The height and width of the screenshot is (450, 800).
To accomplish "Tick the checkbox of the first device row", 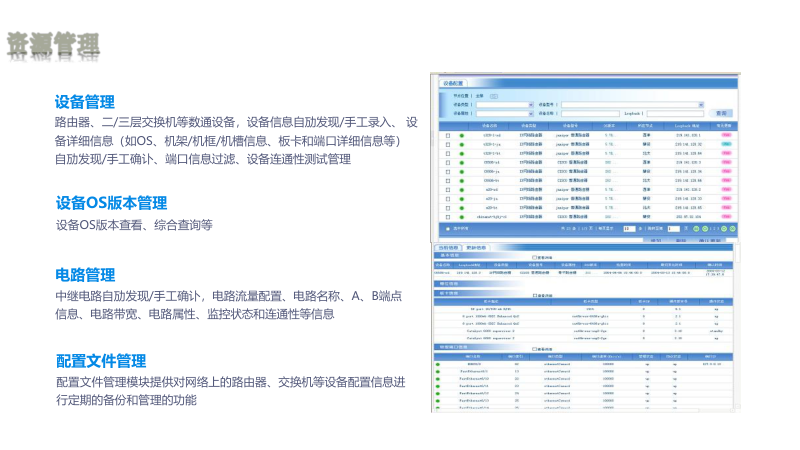I will (x=448, y=136).
